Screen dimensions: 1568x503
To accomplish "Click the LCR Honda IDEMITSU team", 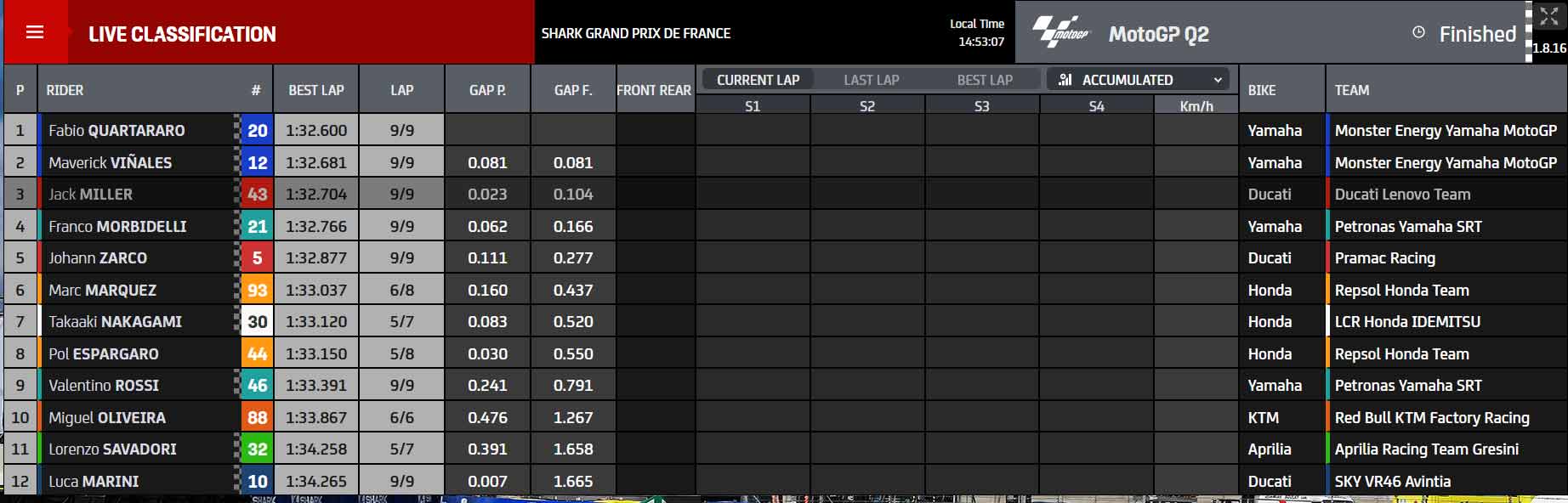I will pos(1407,321).
